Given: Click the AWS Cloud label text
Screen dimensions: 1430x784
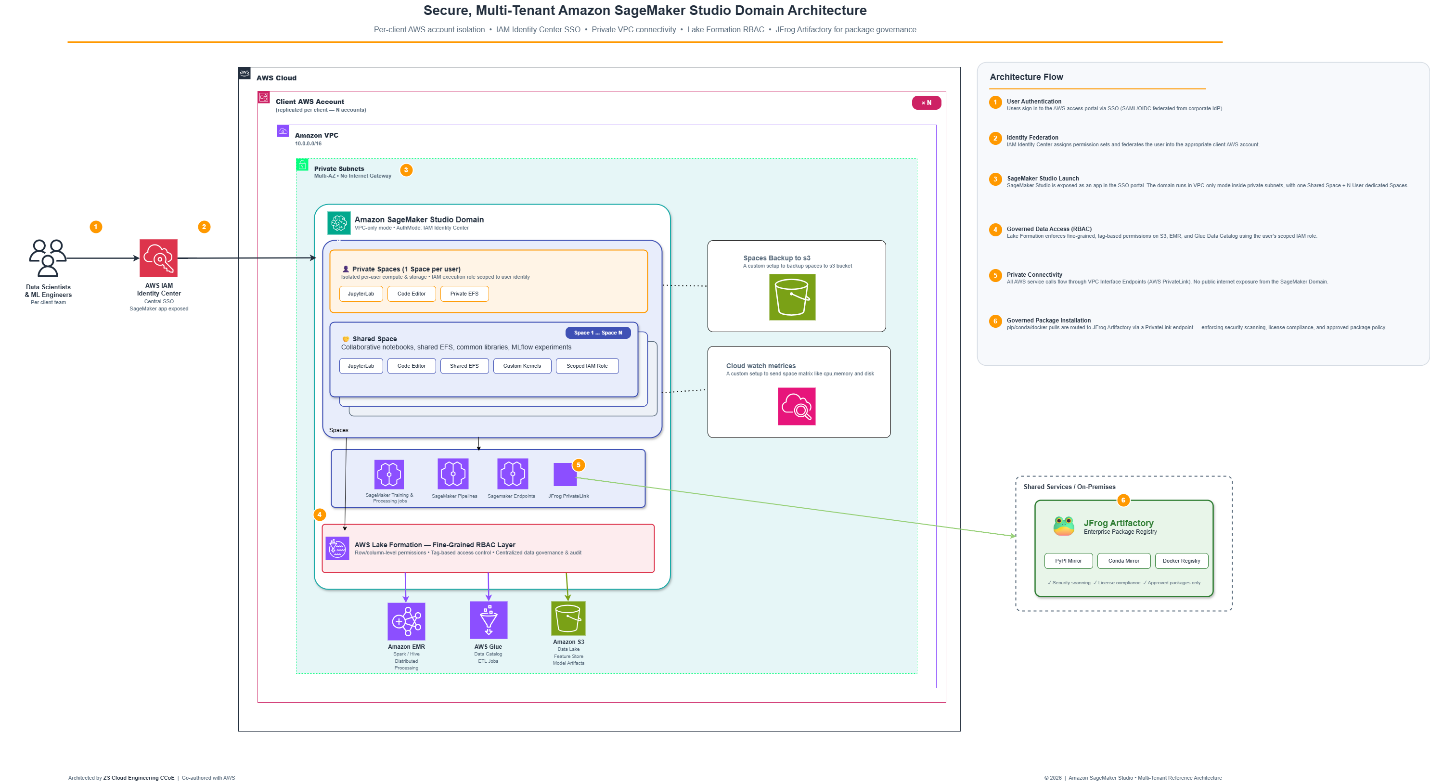Looking at the screenshot, I should click(276, 78).
